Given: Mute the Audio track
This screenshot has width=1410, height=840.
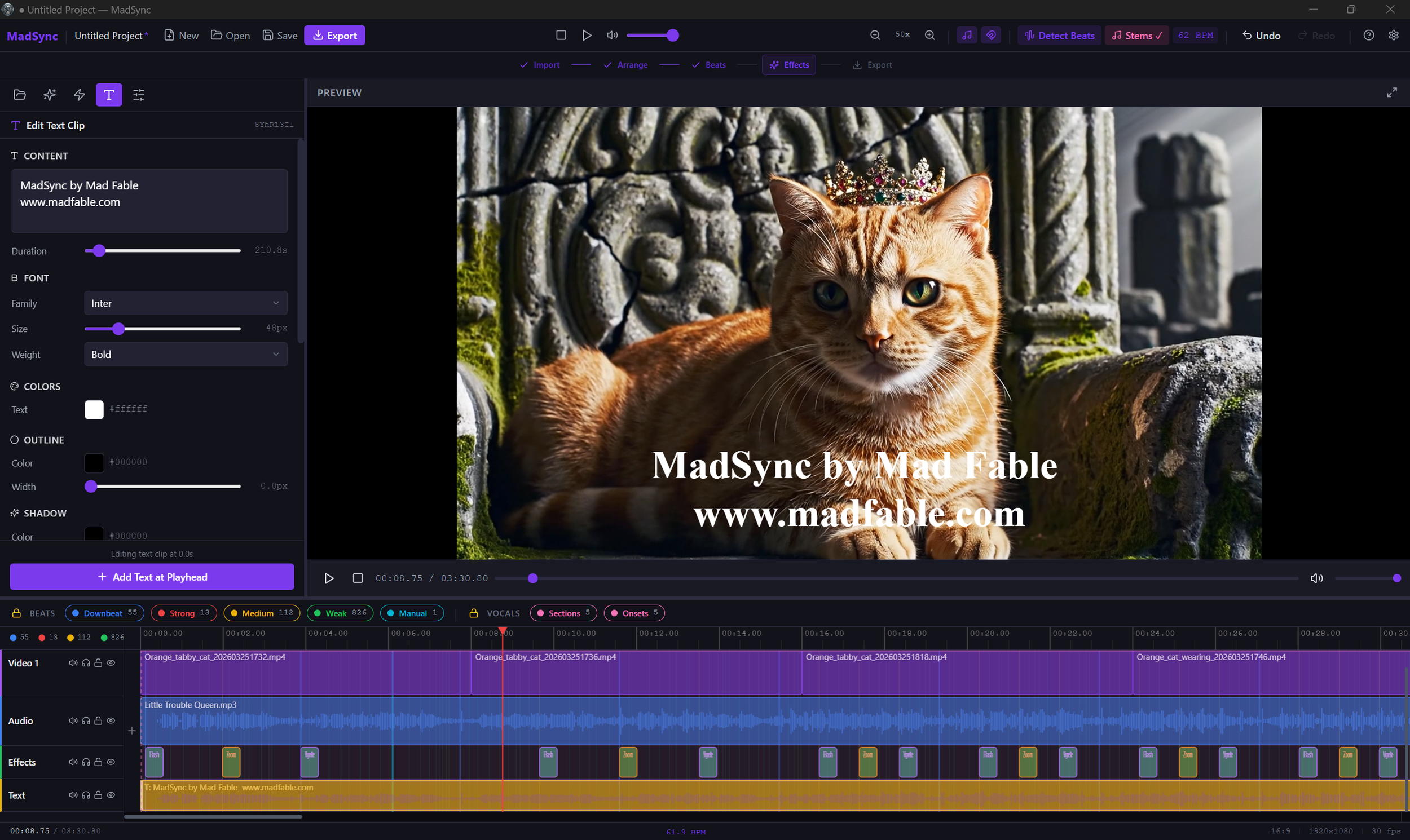Looking at the screenshot, I should 73,720.
